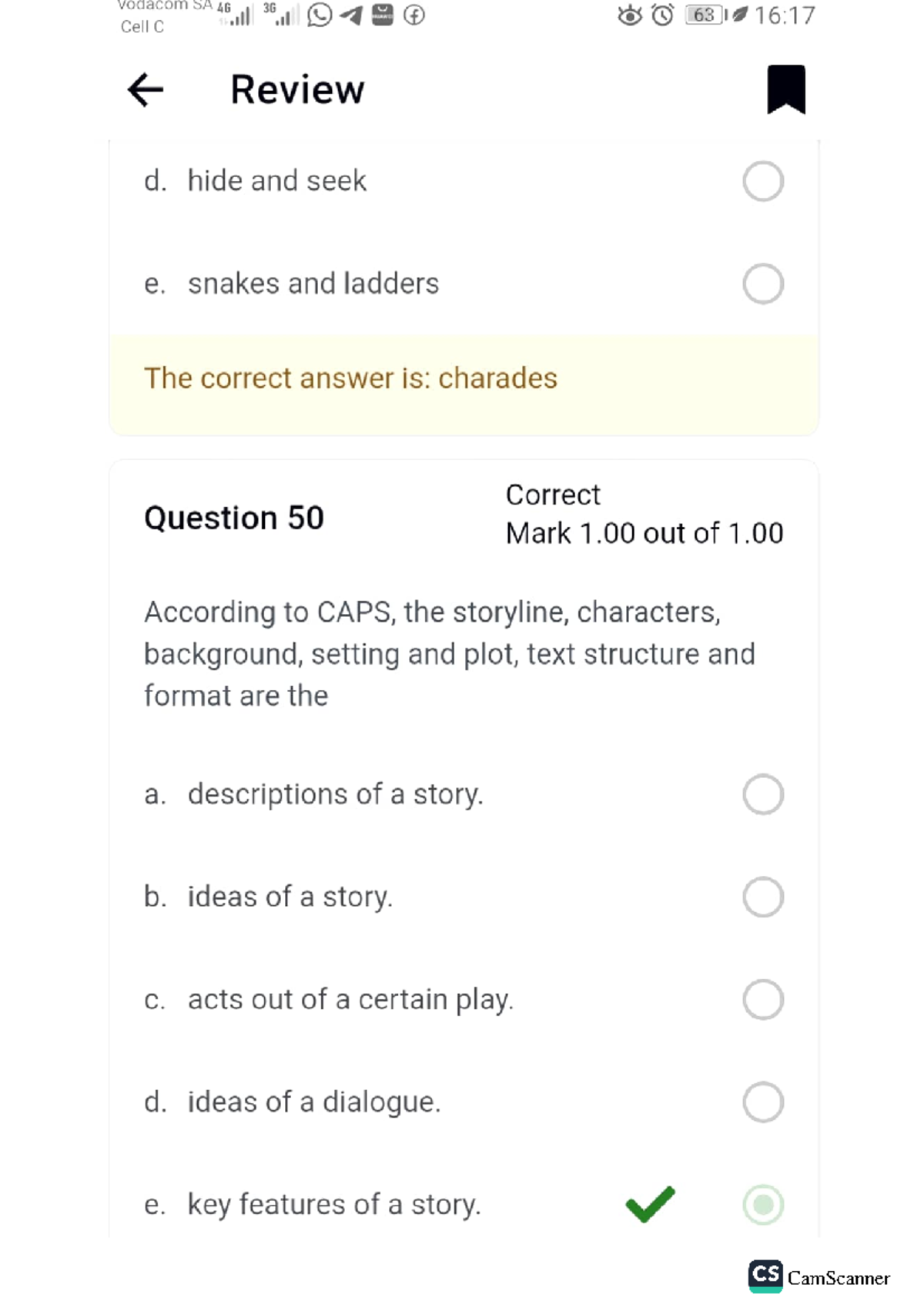The image size is (924, 1308).
Task: Select option d, ideas of a dialogue
Action: pyautogui.click(x=762, y=1102)
